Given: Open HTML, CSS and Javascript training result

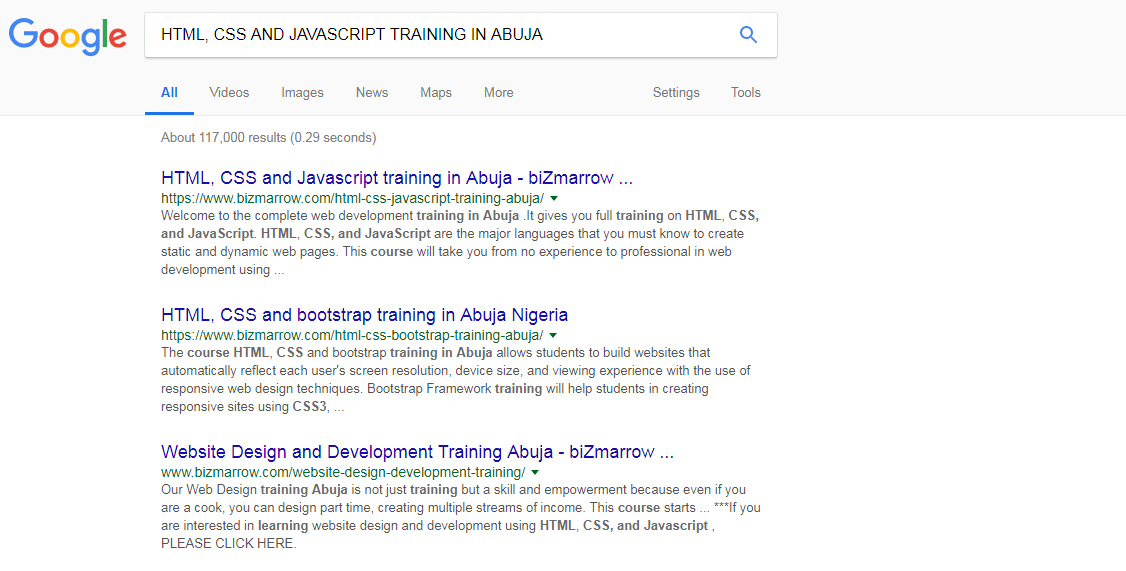Looking at the screenshot, I should tap(397, 178).
